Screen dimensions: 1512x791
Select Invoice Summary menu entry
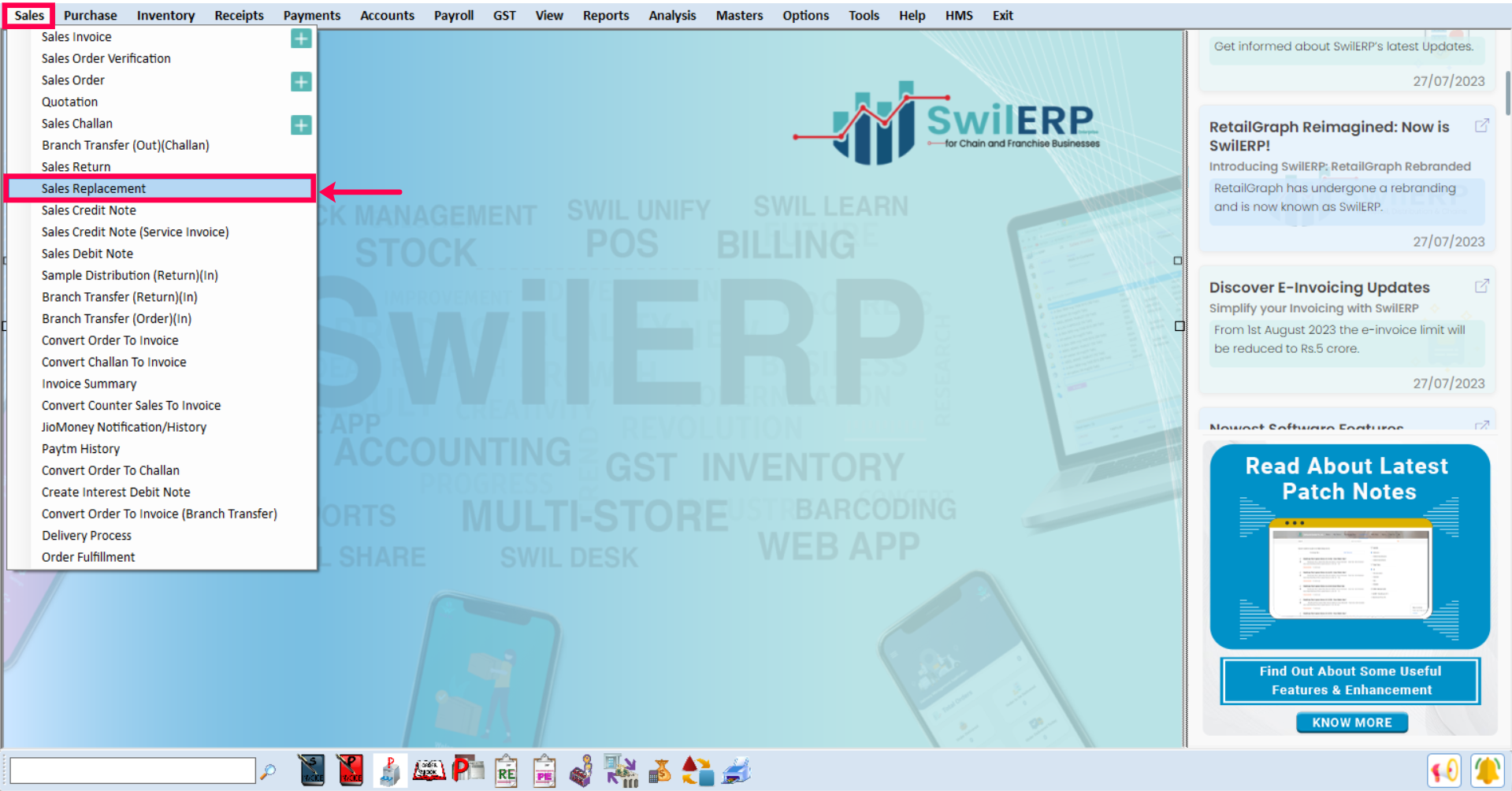click(x=160, y=384)
